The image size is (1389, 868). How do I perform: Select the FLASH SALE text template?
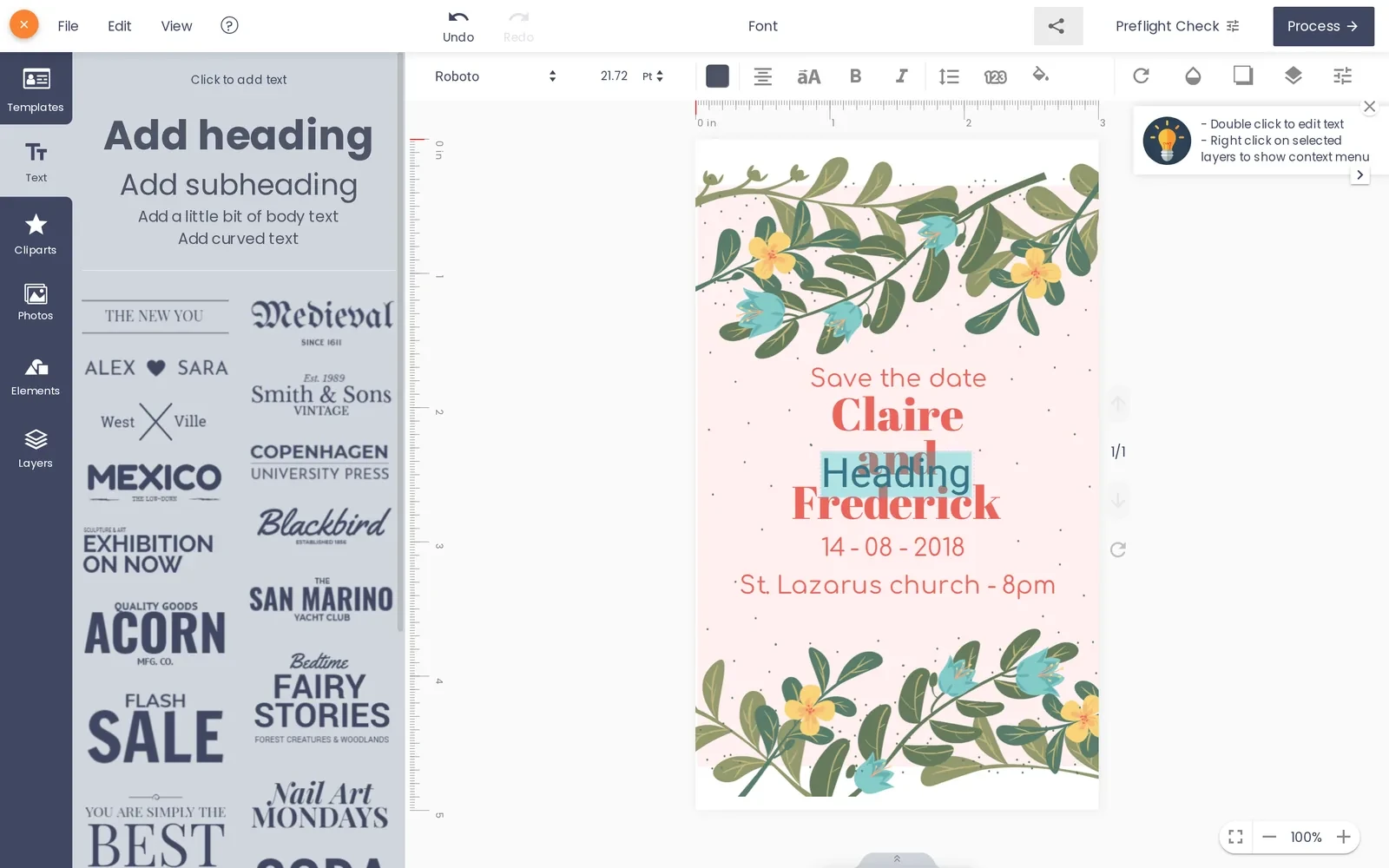[155, 727]
